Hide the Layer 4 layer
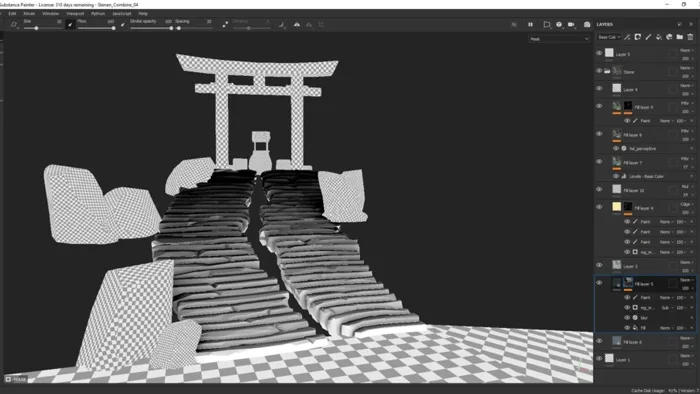Image resolution: width=700 pixels, height=394 pixels. coord(599,88)
